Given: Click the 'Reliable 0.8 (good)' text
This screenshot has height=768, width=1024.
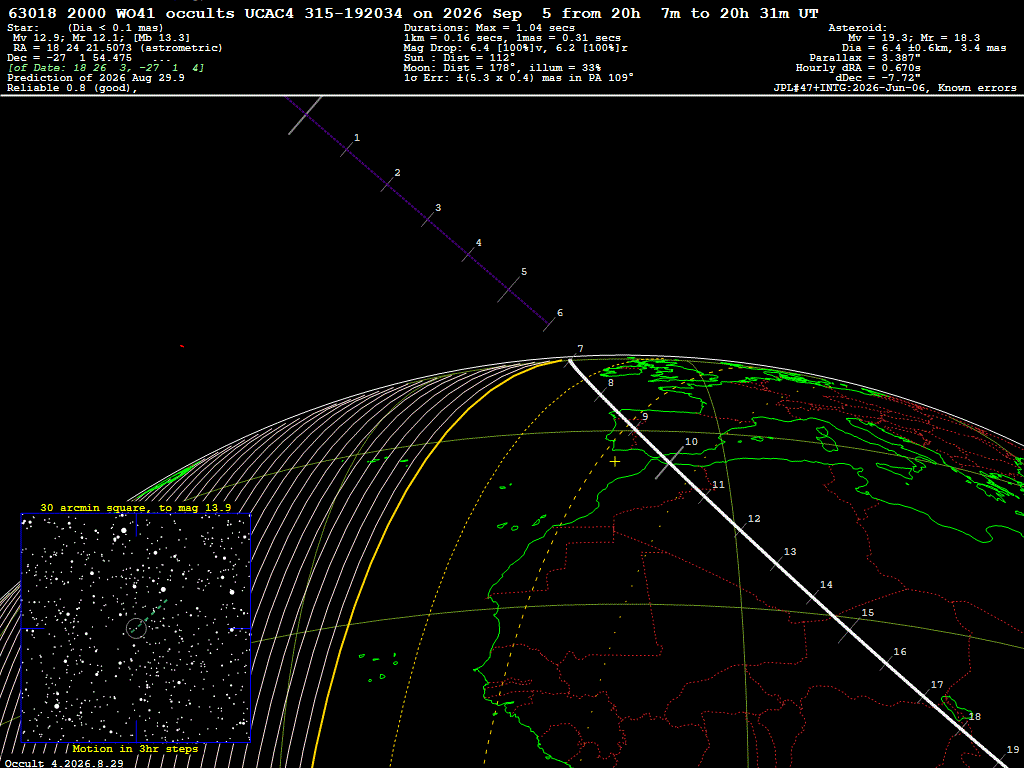Looking at the screenshot, I should [x=72, y=88].
